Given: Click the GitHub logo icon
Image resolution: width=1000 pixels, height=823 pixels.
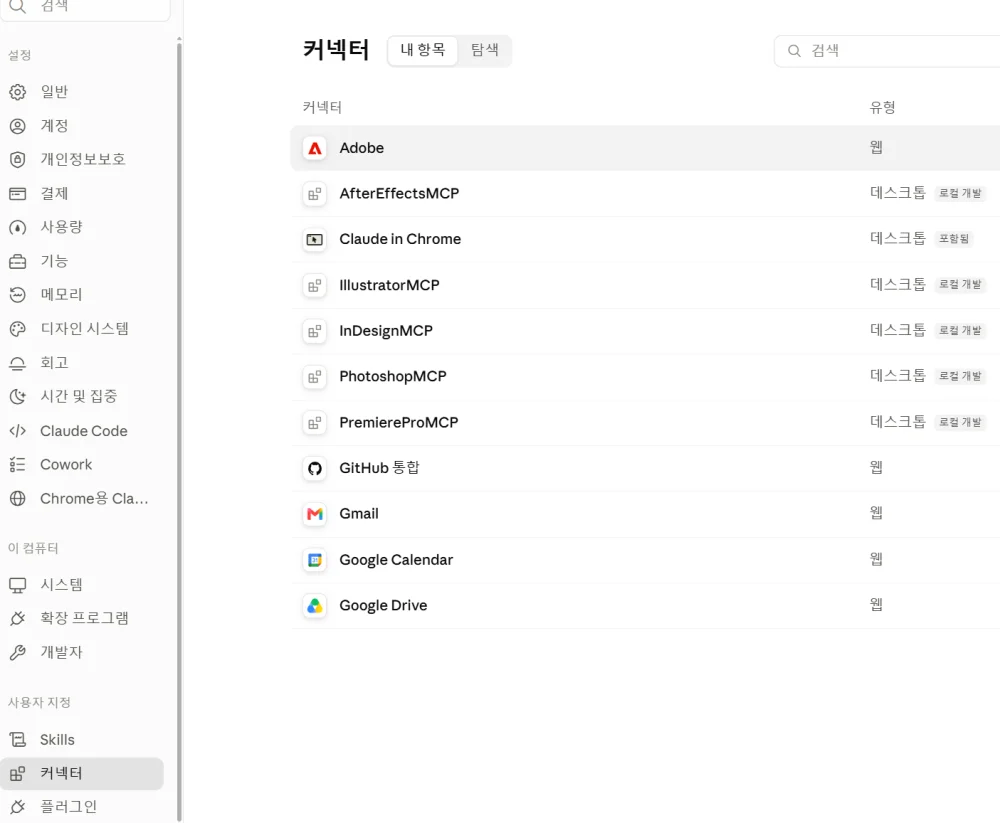Looking at the screenshot, I should point(314,469).
